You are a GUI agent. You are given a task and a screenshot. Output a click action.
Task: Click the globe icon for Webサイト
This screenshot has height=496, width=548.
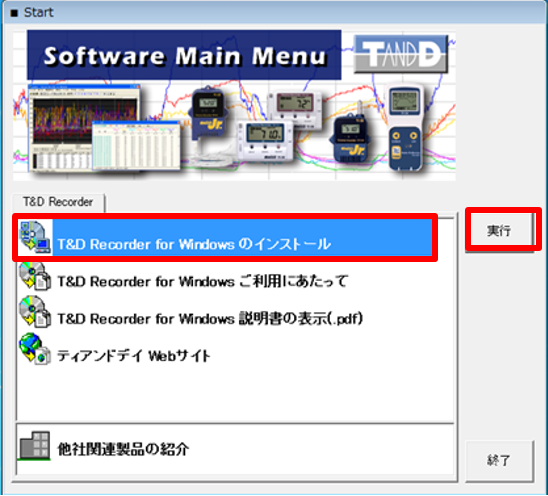(x=35, y=349)
